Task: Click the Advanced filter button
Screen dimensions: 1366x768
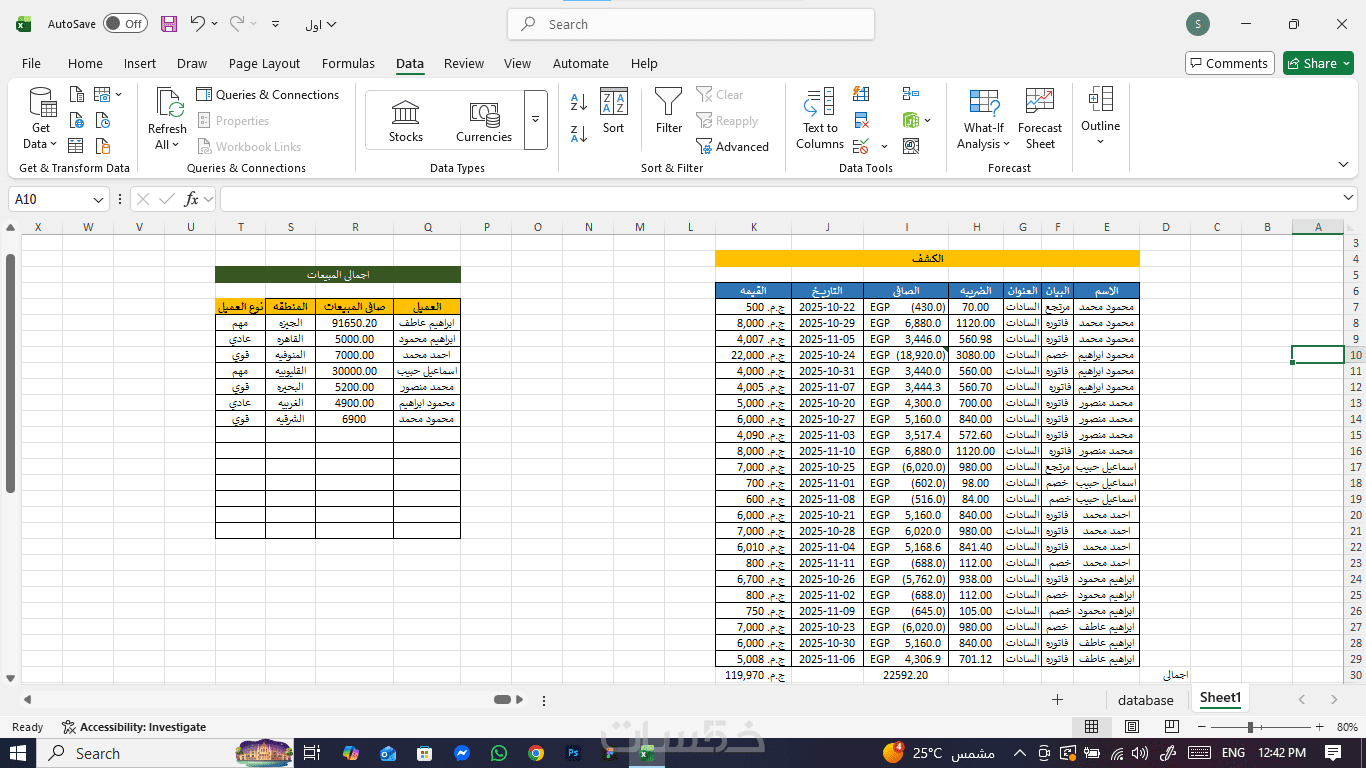Action: [x=733, y=147]
